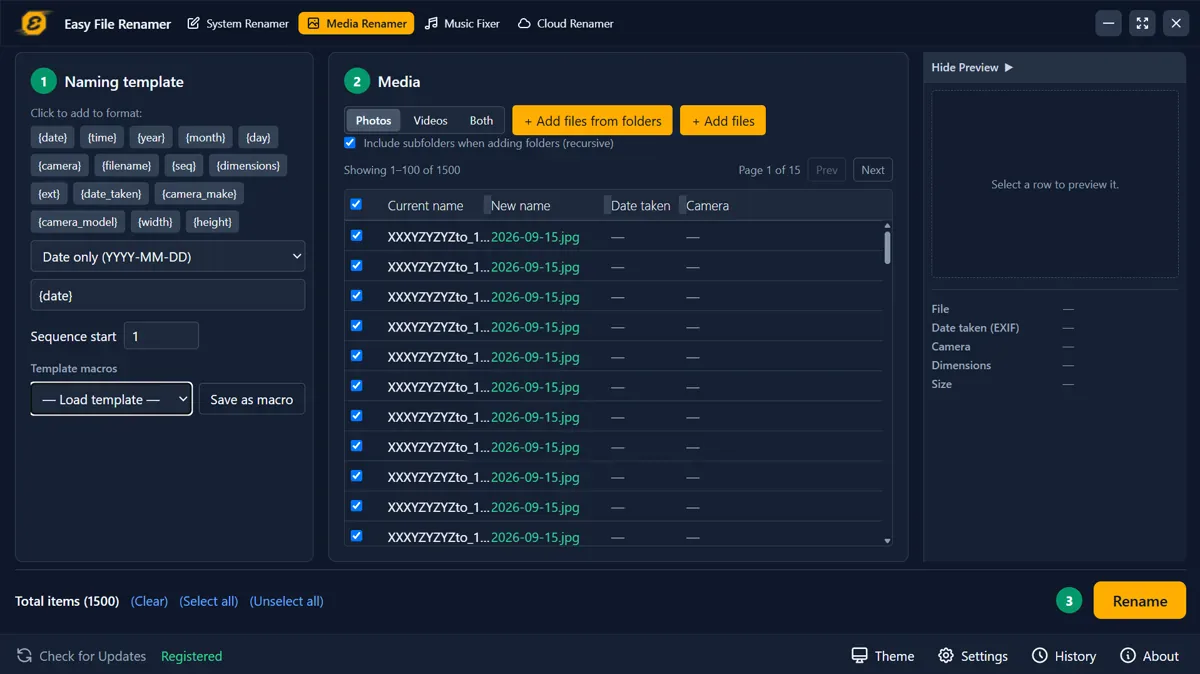1200x674 pixels.
Task: Click the Prev page button
Action: point(827,170)
